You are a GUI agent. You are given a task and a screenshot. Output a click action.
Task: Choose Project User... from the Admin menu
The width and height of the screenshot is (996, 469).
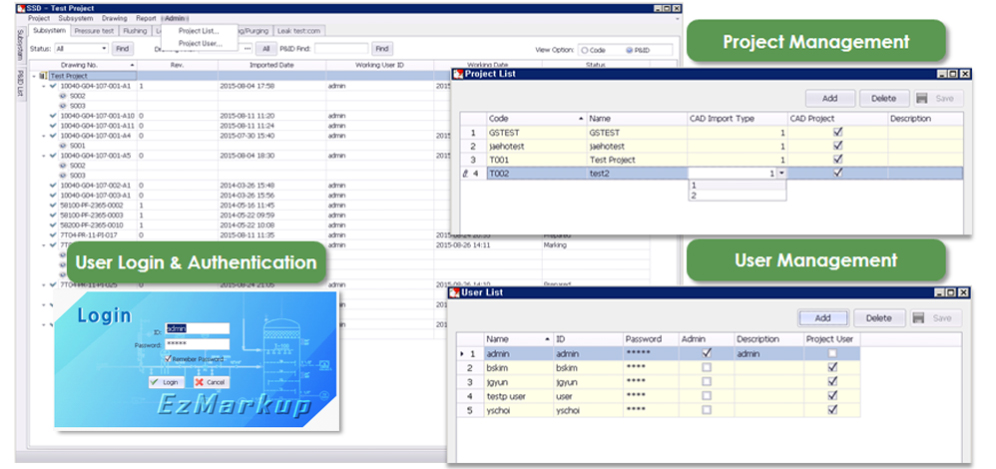point(199,43)
